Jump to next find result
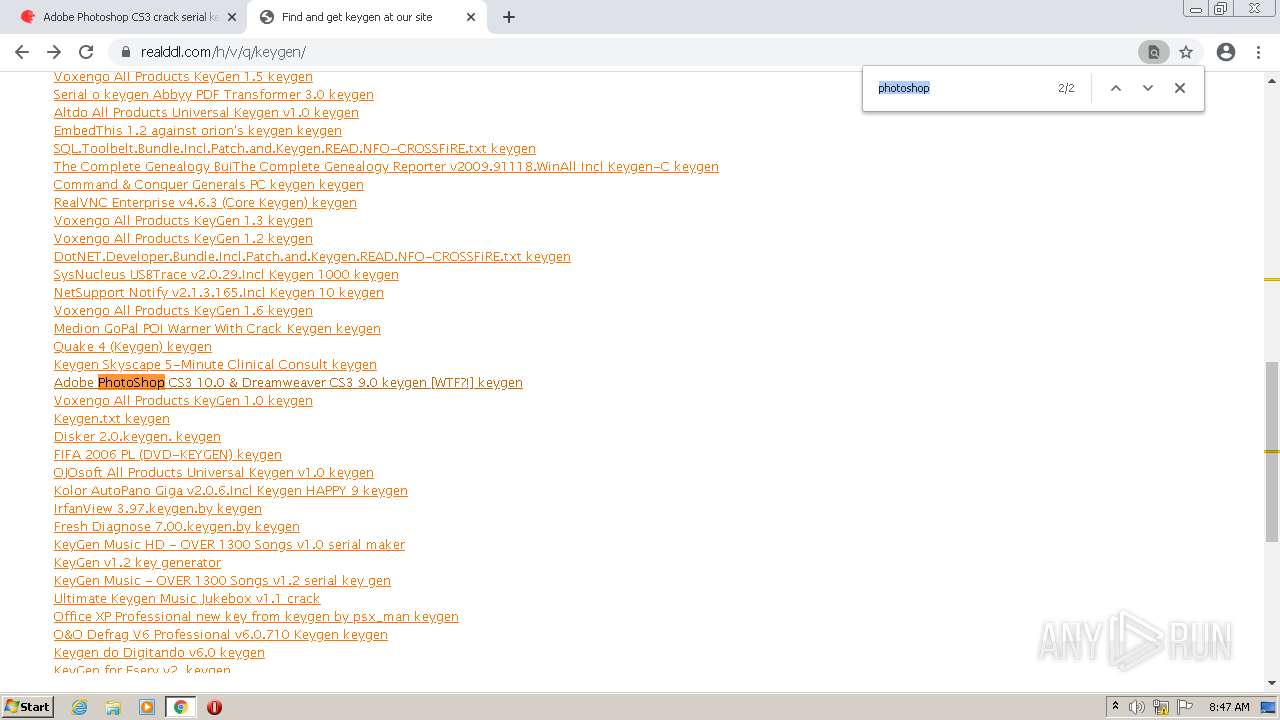The image size is (1280, 720). tap(1148, 88)
